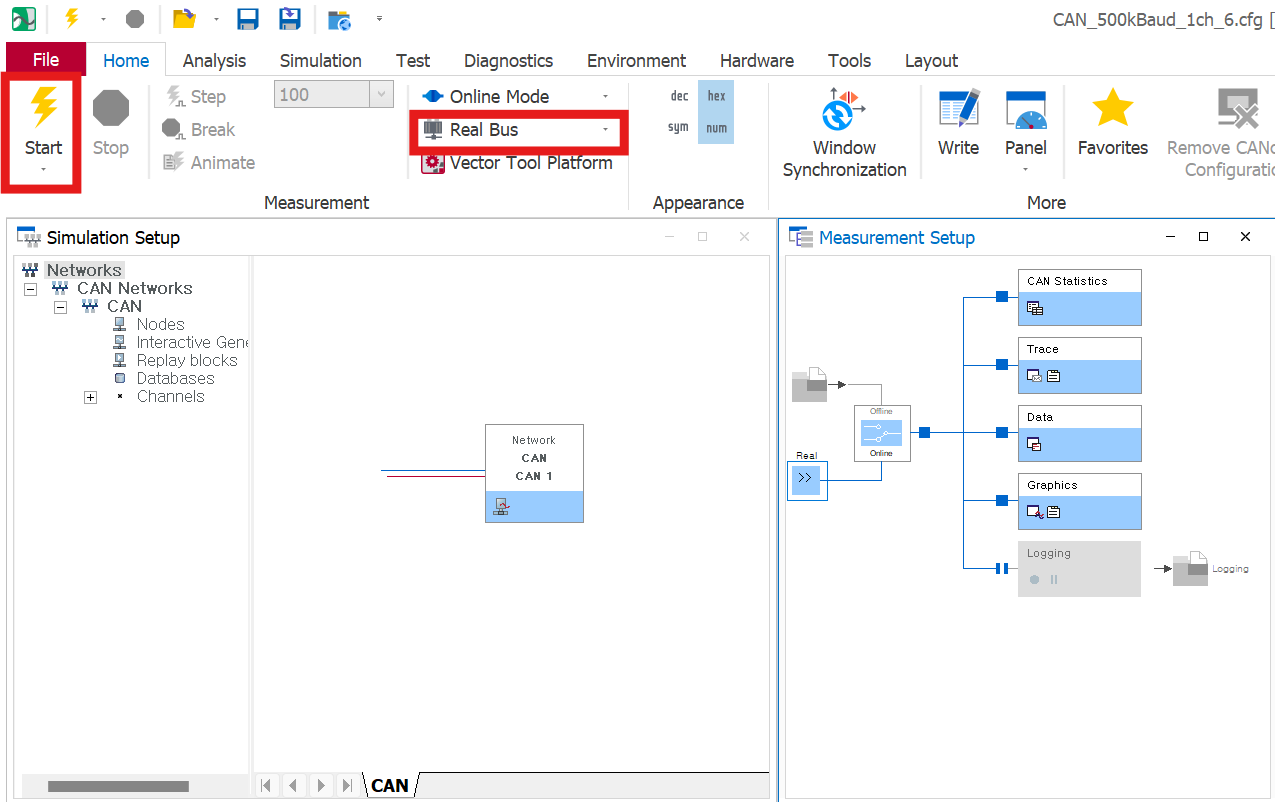Open the Customize Quick Access Toolbar arrow
Screen dimensions: 1275x802
[379, 18]
